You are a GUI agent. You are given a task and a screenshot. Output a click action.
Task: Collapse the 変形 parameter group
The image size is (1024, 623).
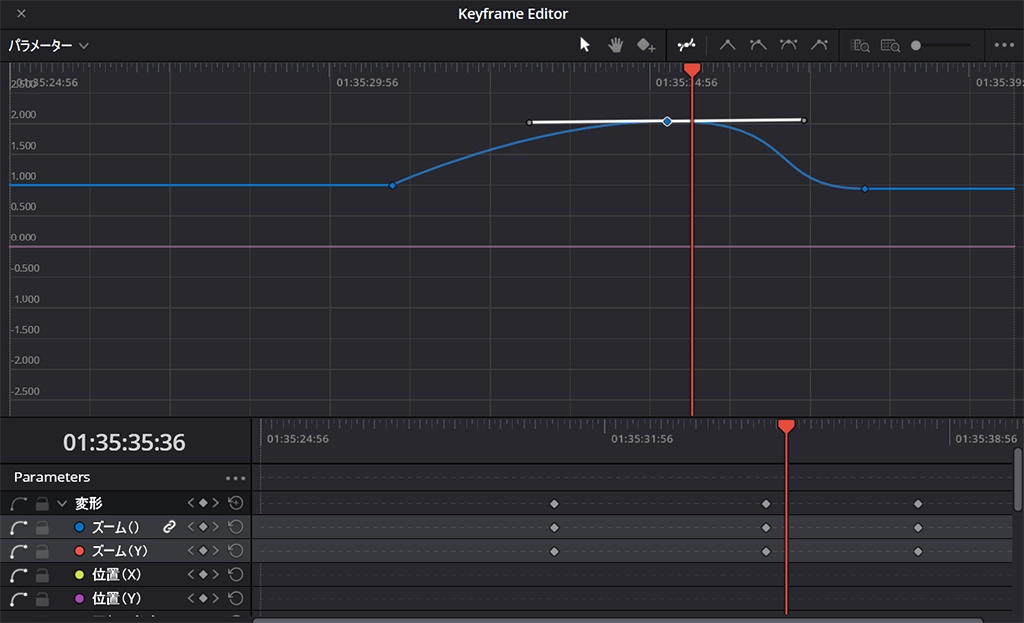pos(62,503)
